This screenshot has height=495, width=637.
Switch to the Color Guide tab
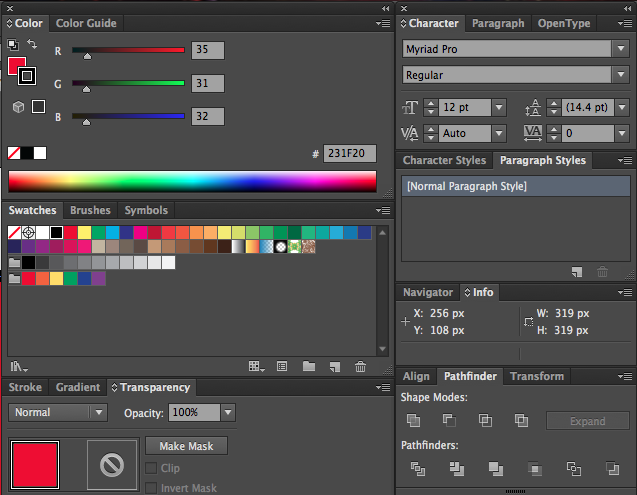(x=85, y=23)
